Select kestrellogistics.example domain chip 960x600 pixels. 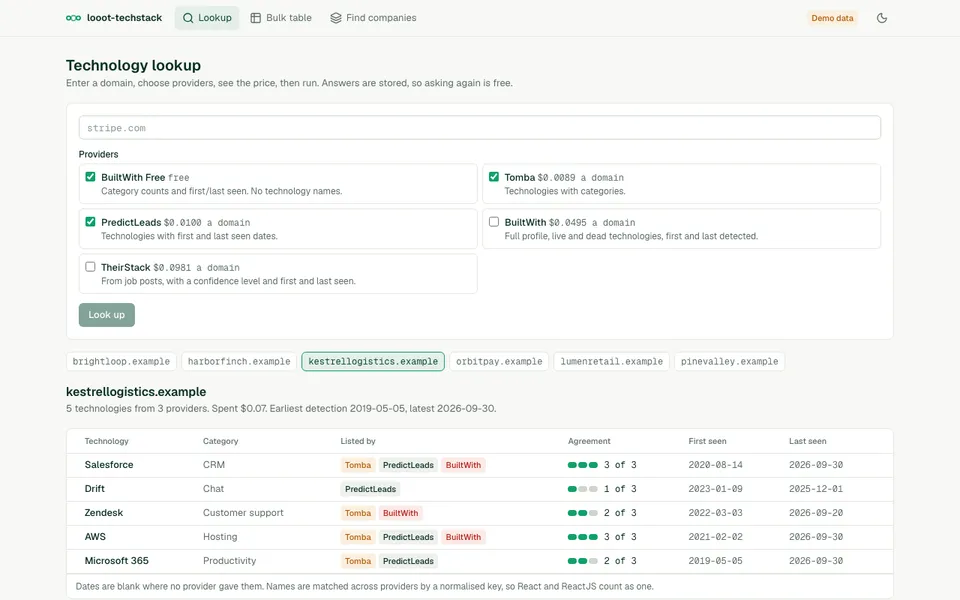(373, 361)
